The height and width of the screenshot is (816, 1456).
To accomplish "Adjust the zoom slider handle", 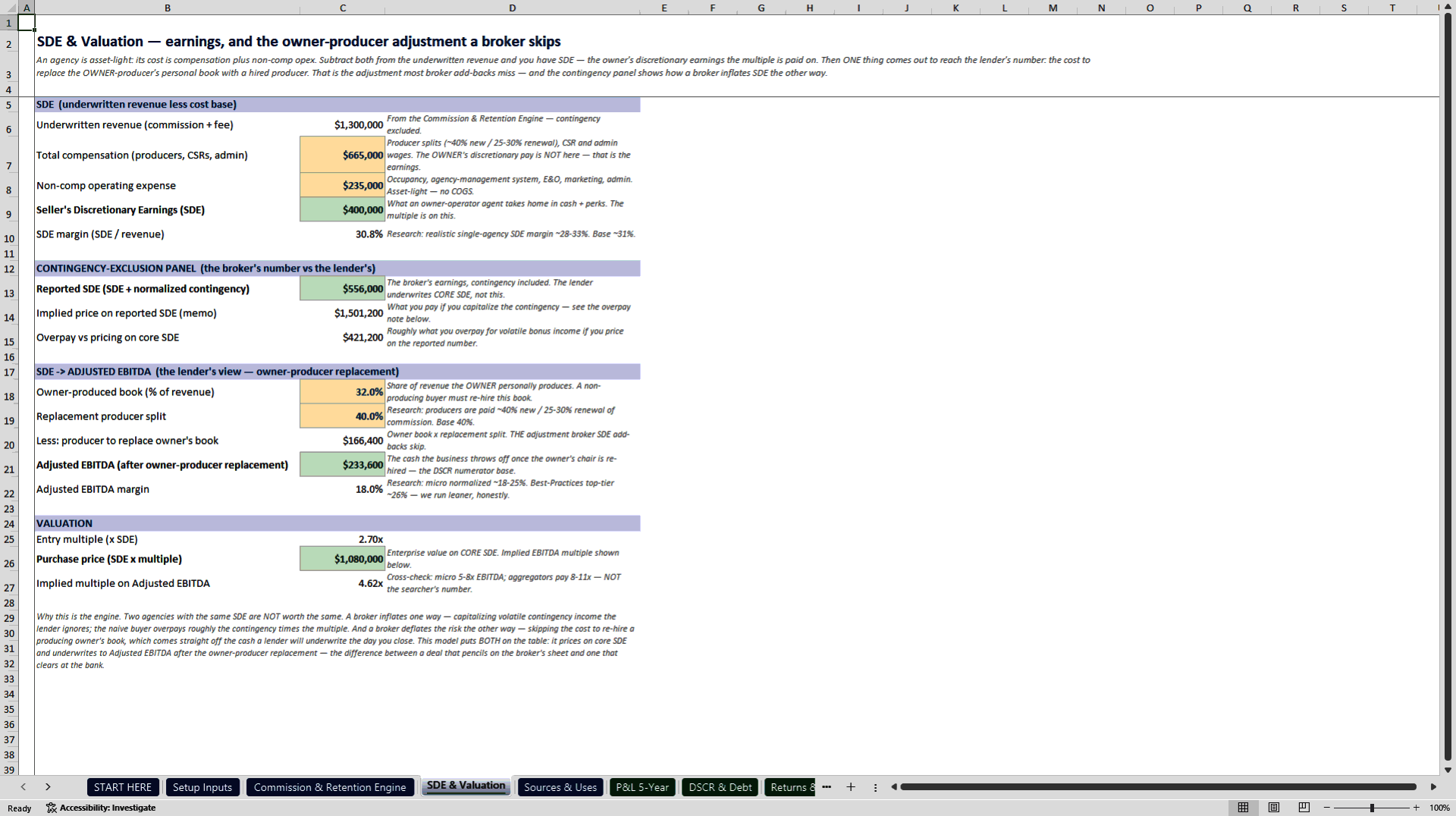I will pos(1372,808).
